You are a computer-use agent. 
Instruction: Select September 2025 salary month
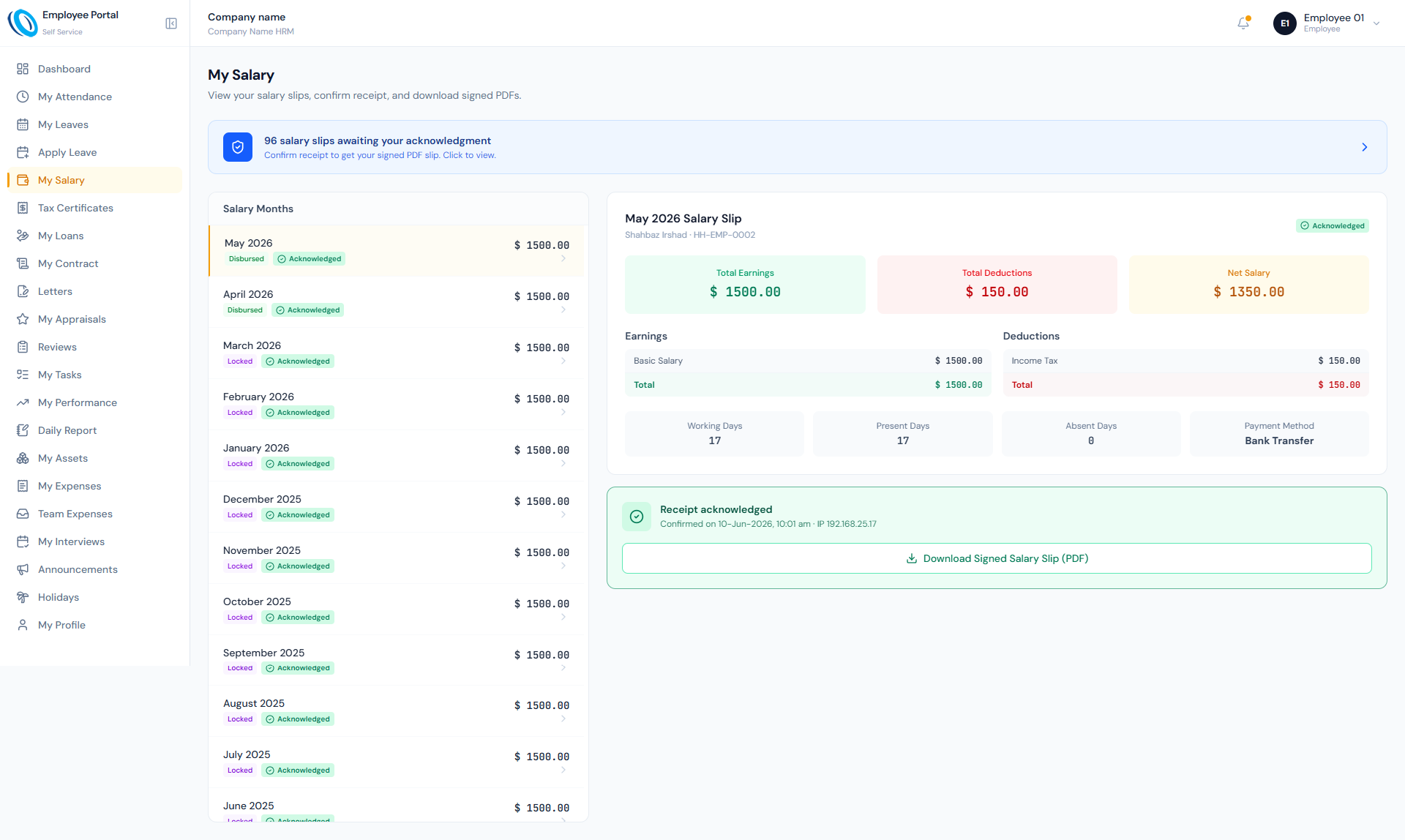click(x=398, y=660)
